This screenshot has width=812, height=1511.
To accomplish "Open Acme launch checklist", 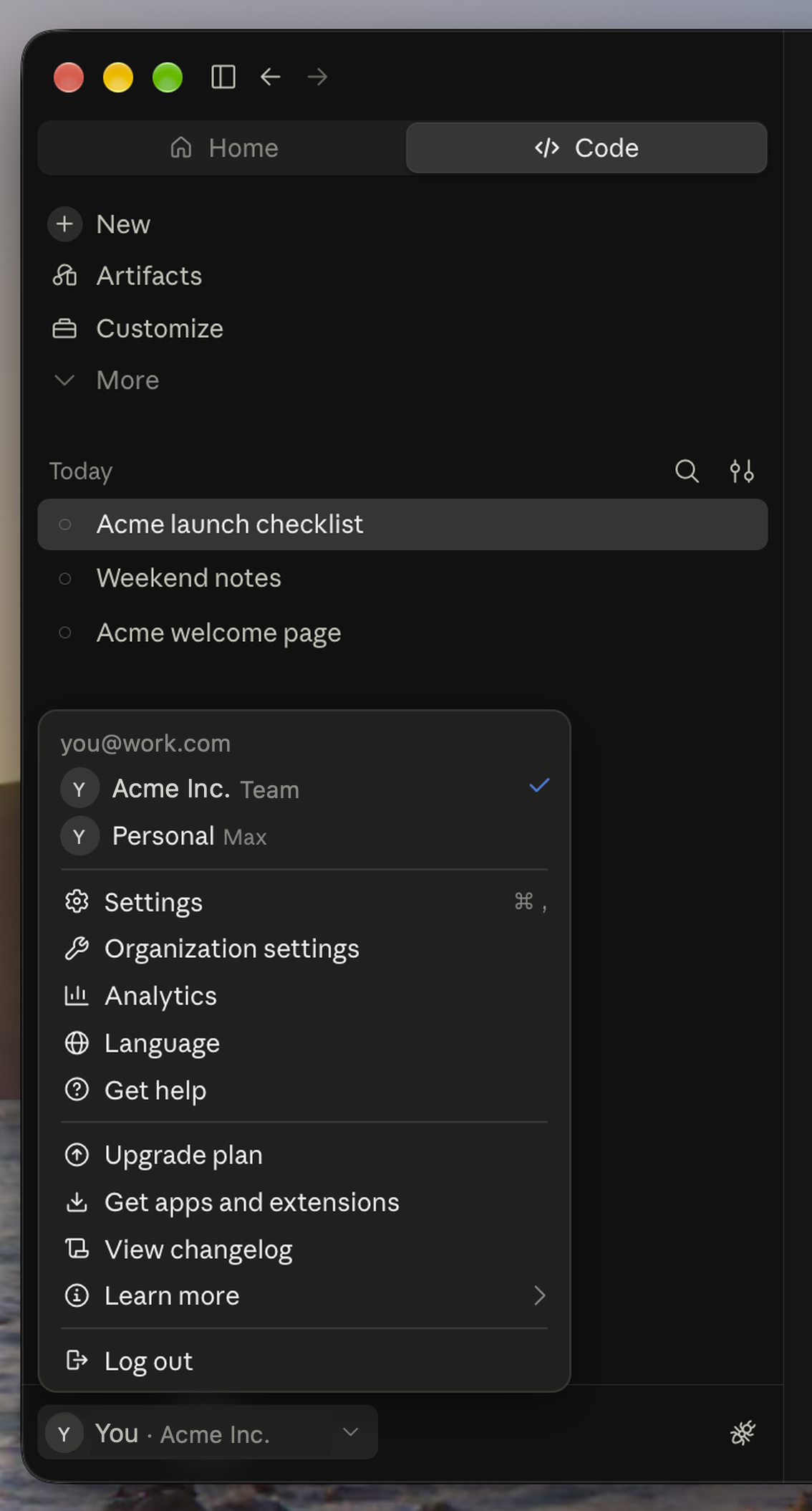I will [x=402, y=524].
